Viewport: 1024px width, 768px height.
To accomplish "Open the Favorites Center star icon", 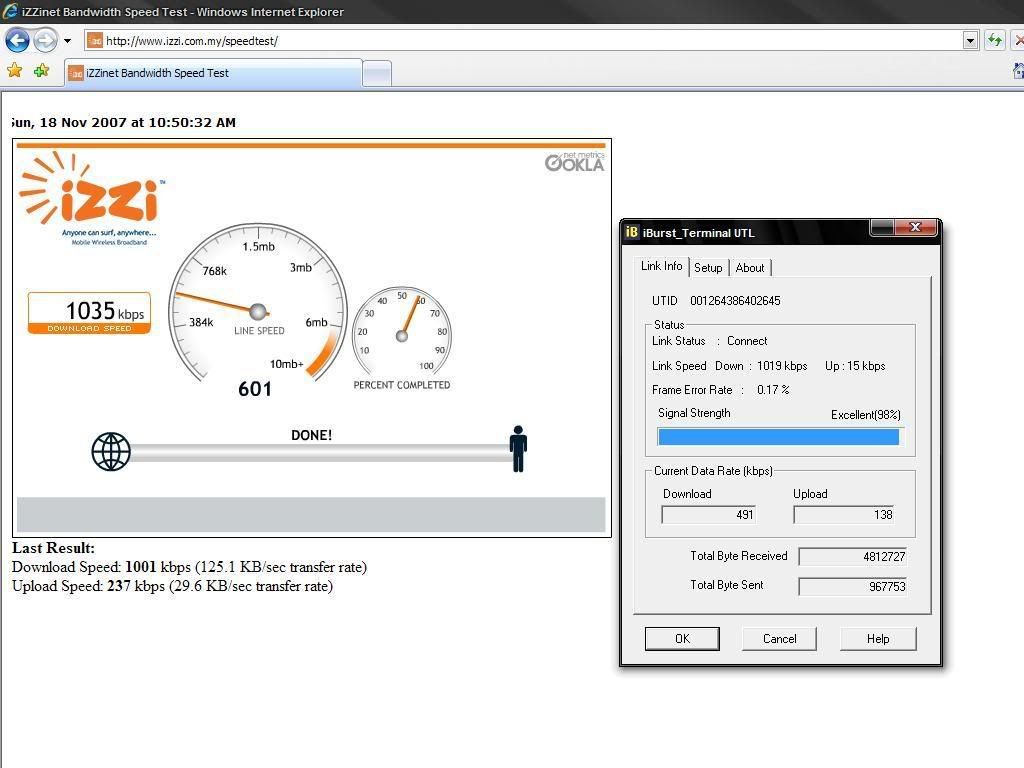I will coord(14,71).
